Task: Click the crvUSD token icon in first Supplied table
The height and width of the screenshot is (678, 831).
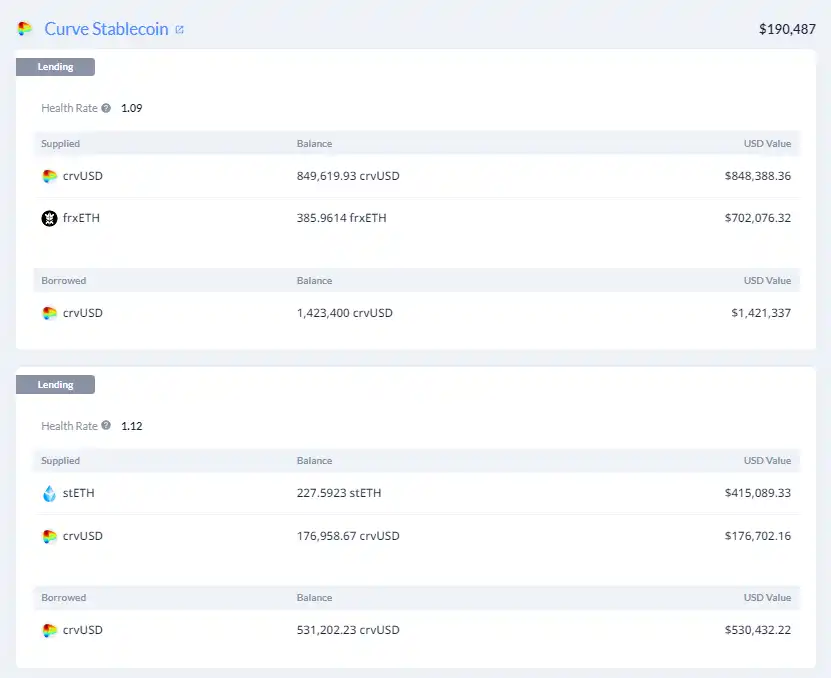Action: (49, 176)
